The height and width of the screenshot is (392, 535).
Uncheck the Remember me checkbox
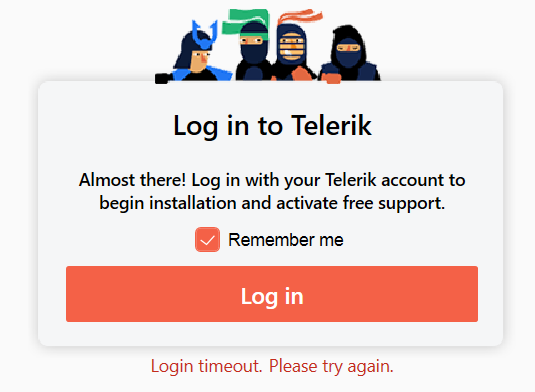pyautogui.click(x=207, y=239)
